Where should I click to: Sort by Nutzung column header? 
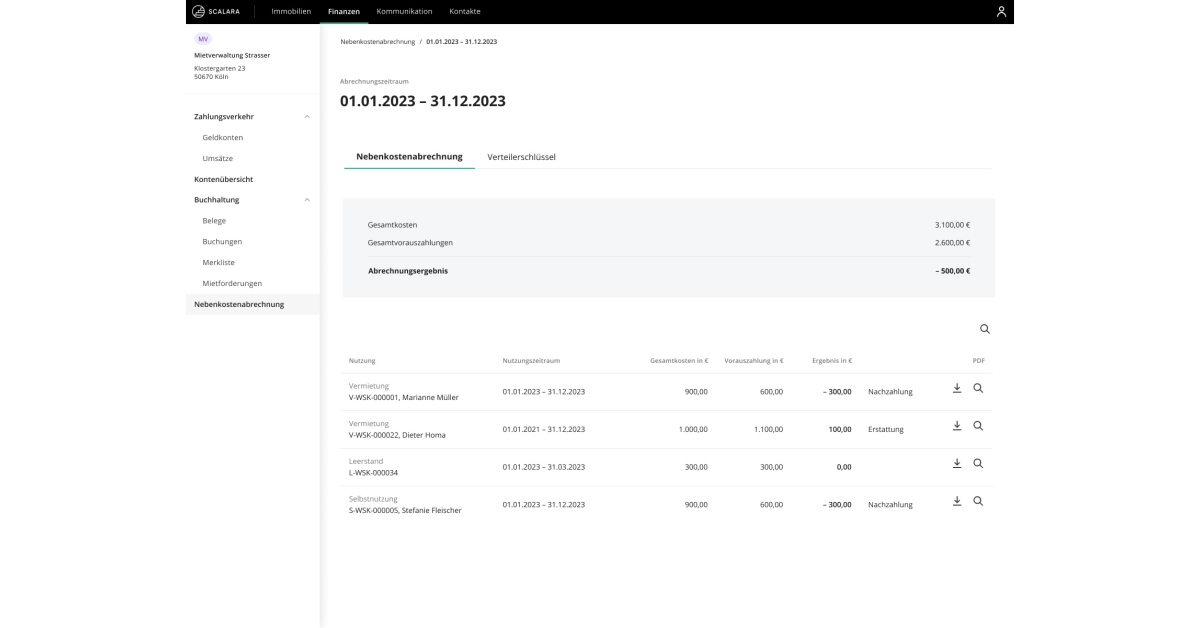362,360
